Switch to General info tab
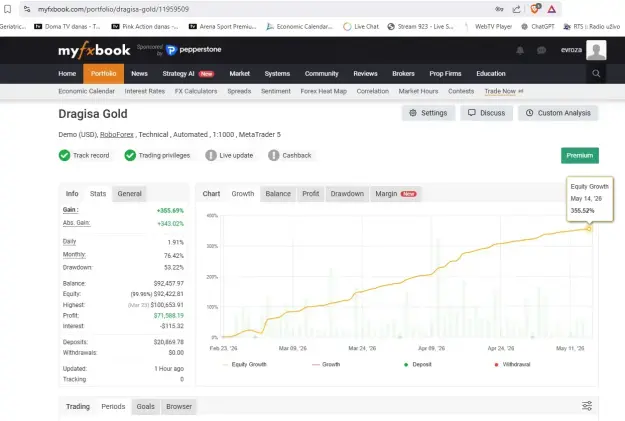 pyautogui.click(x=130, y=194)
